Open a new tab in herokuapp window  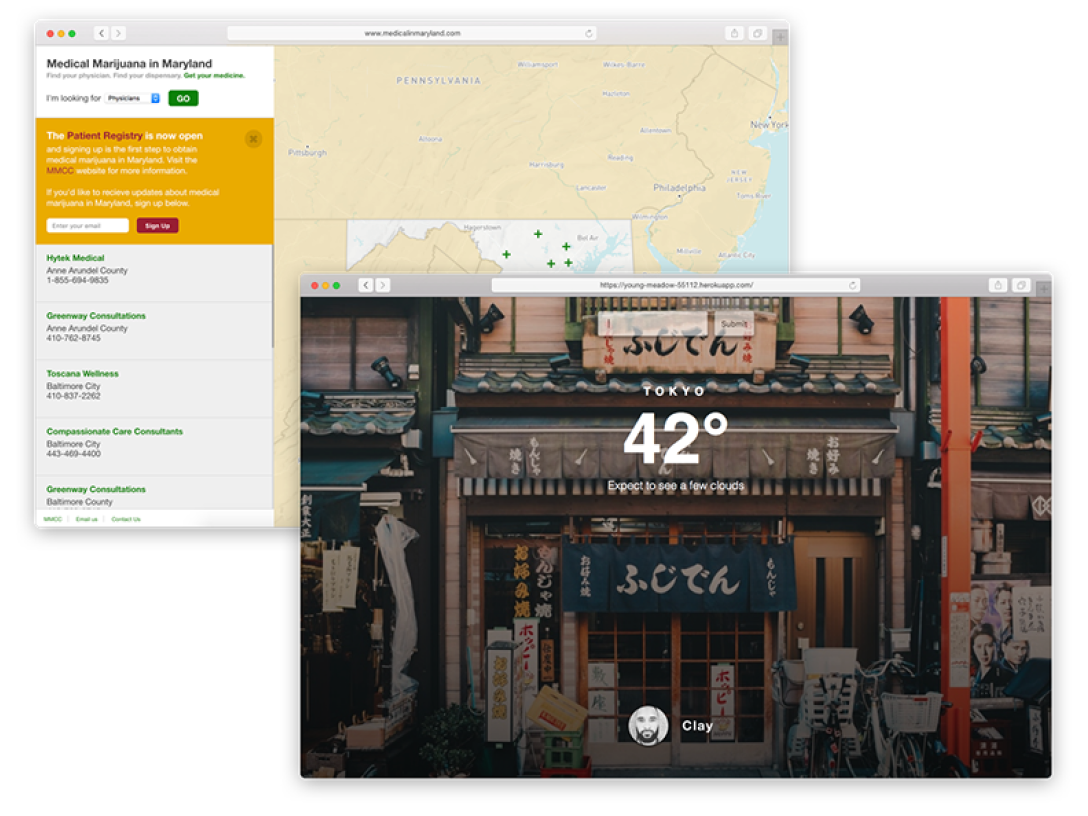1044,288
